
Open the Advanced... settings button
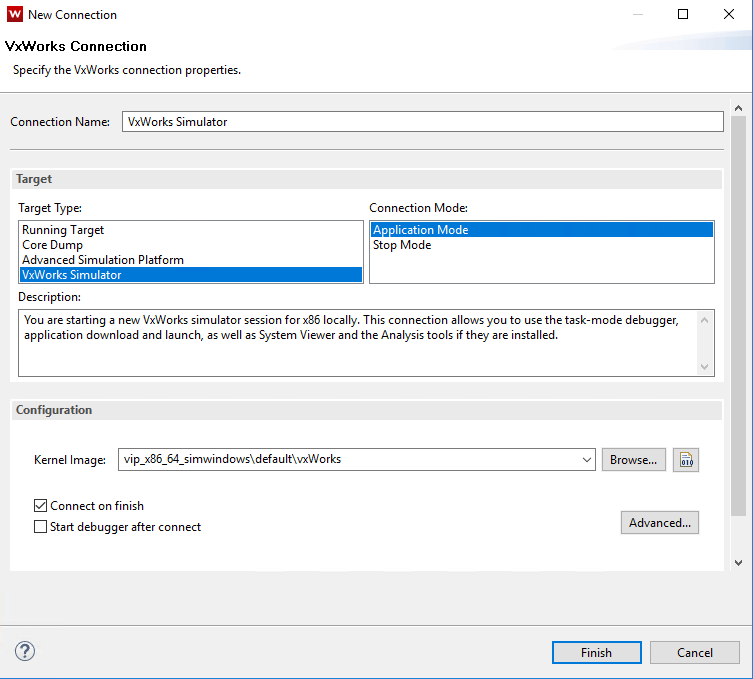(660, 522)
